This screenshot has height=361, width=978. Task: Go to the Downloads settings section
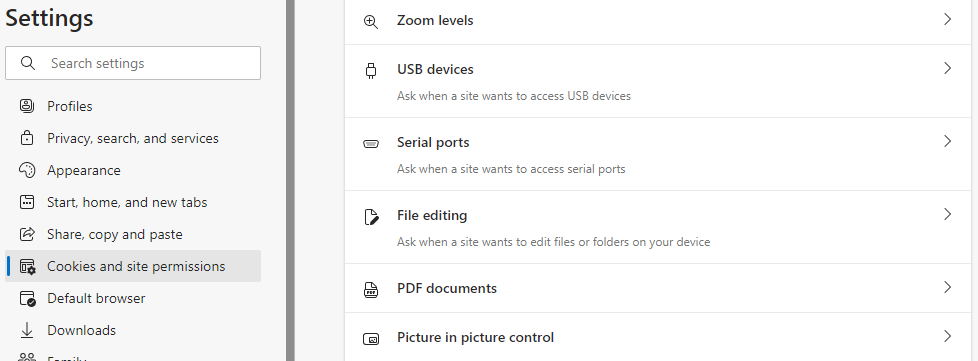(x=133, y=330)
